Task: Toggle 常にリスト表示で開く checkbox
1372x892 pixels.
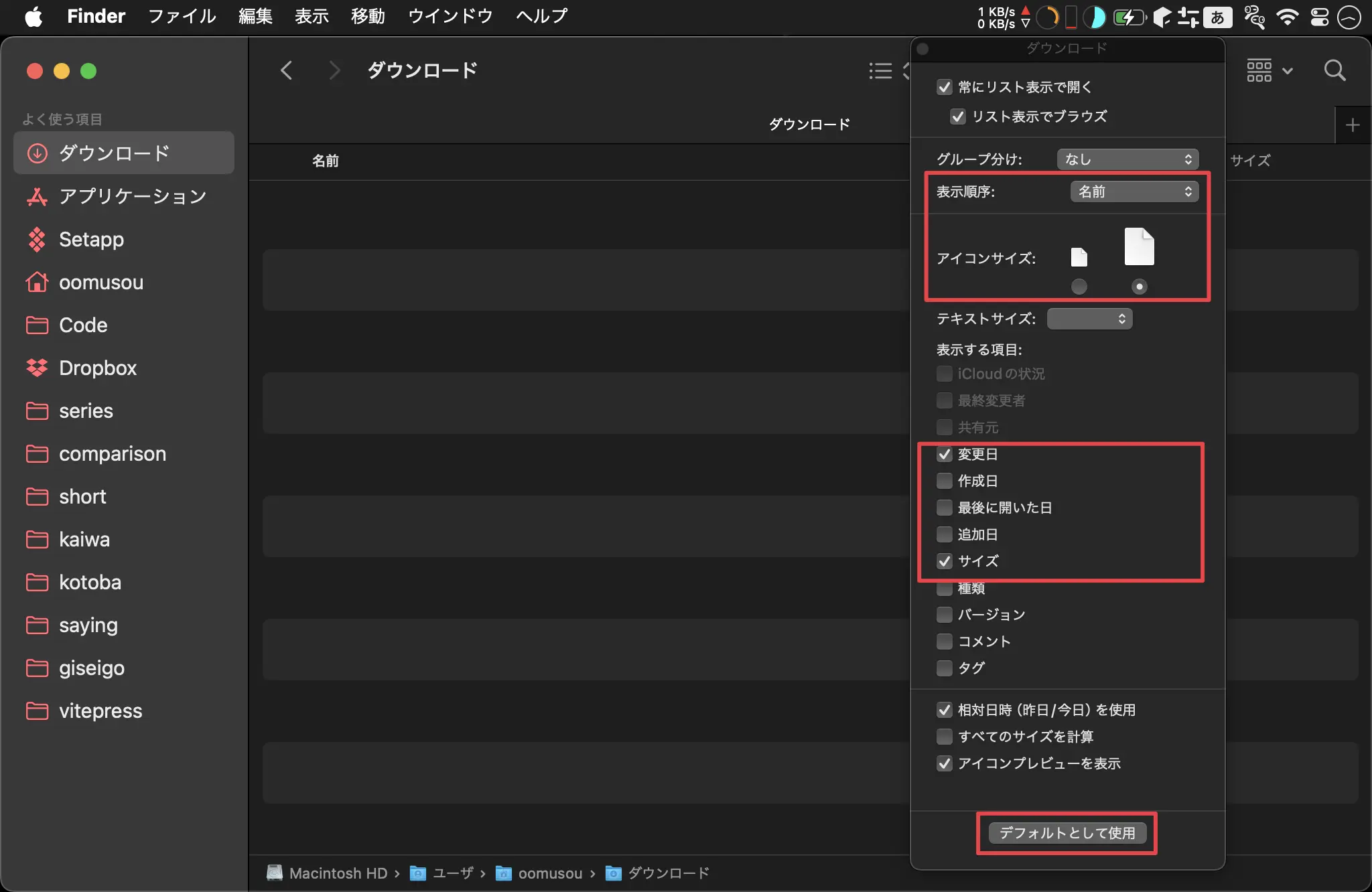Action: (x=945, y=87)
